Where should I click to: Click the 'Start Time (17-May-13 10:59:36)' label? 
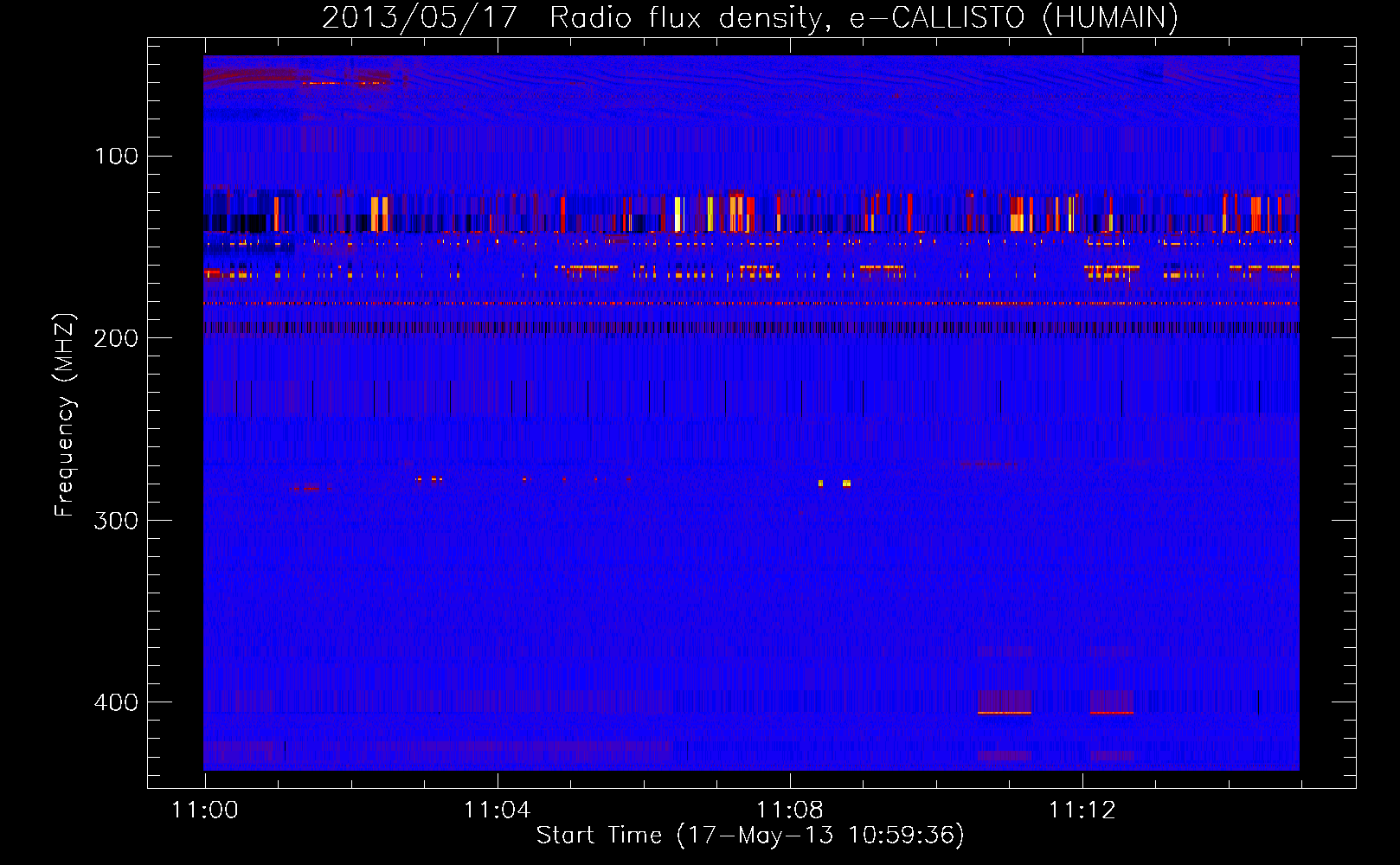click(x=750, y=836)
